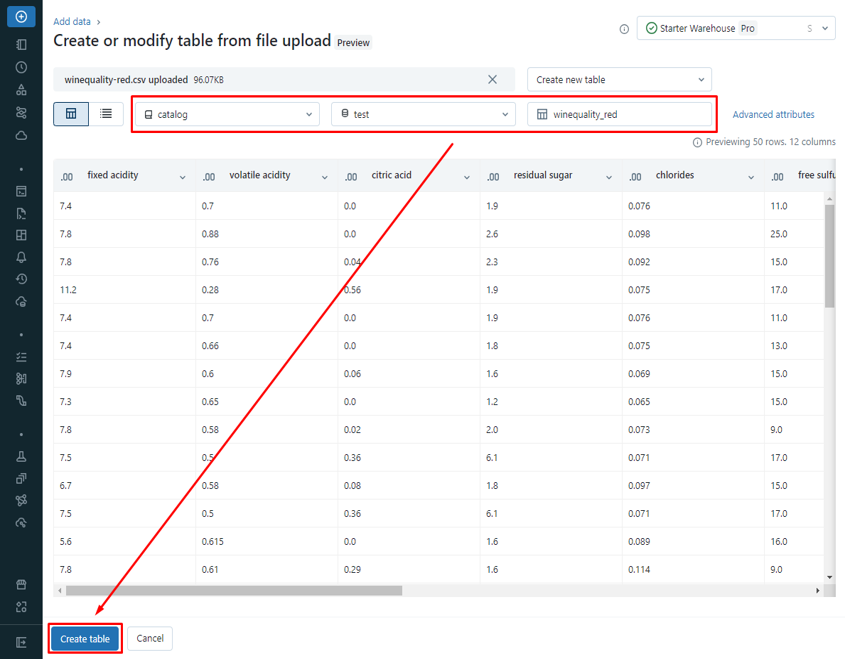Open Advanced attributes link
The image size is (845, 659).
click(x=773, y=114)
